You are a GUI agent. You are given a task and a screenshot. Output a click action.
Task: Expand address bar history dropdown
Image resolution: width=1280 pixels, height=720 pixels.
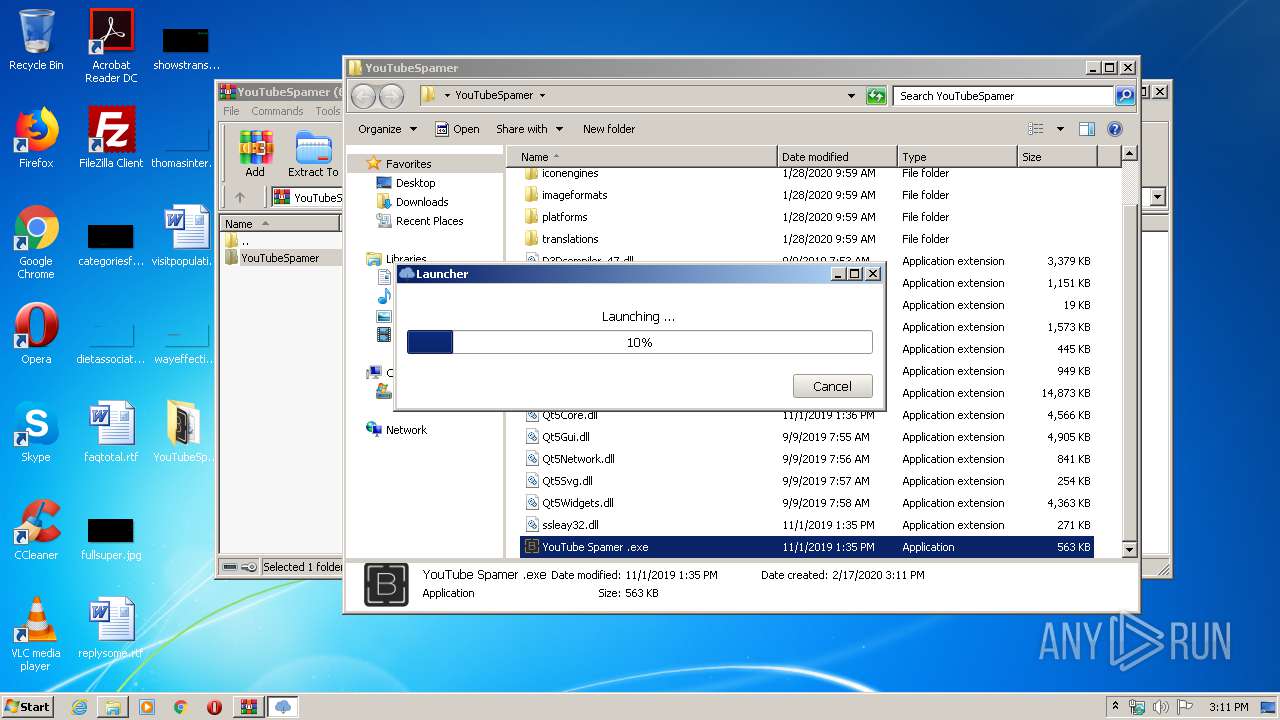click(851, 96)
